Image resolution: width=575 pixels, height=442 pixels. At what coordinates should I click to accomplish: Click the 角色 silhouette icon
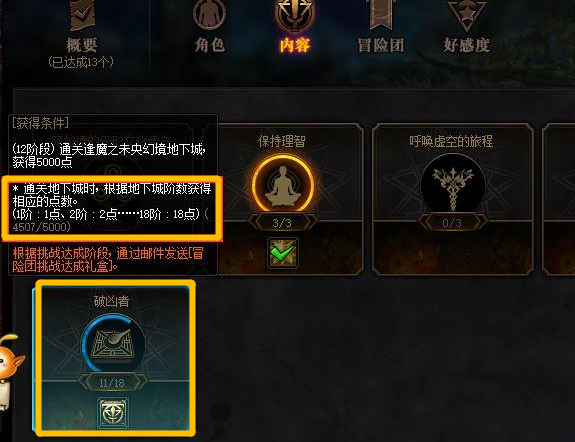pyautogui.click(x=209, y=14)
